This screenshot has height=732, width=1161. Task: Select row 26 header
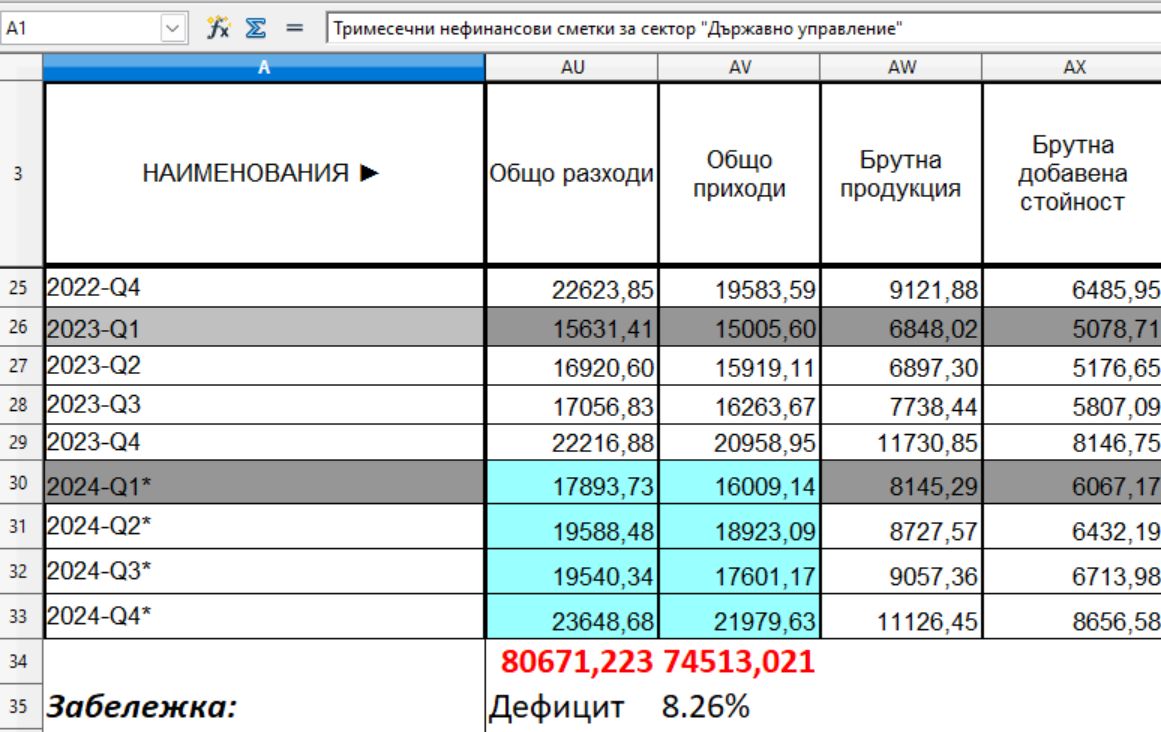[20, 327]
